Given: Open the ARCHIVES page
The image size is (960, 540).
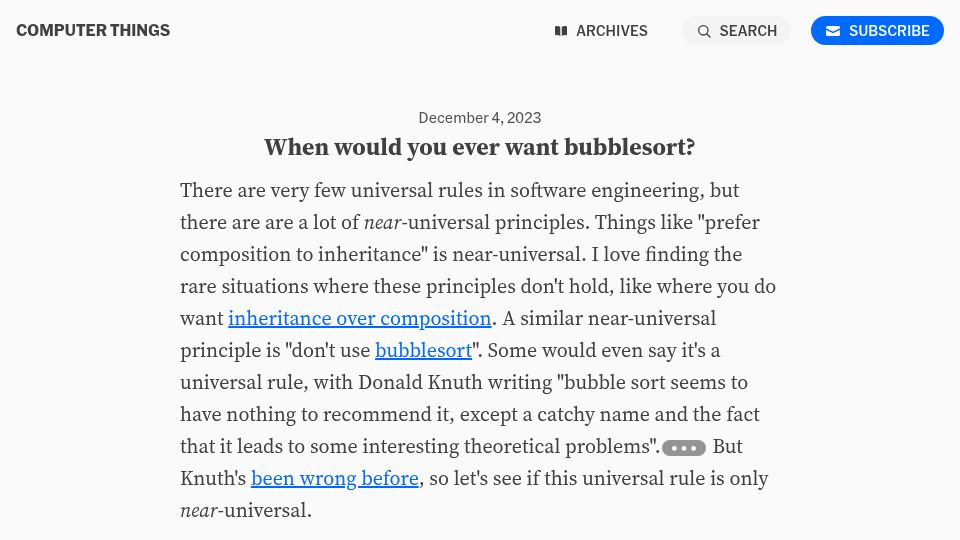Looking at the screenshot, I should point(601,31).
